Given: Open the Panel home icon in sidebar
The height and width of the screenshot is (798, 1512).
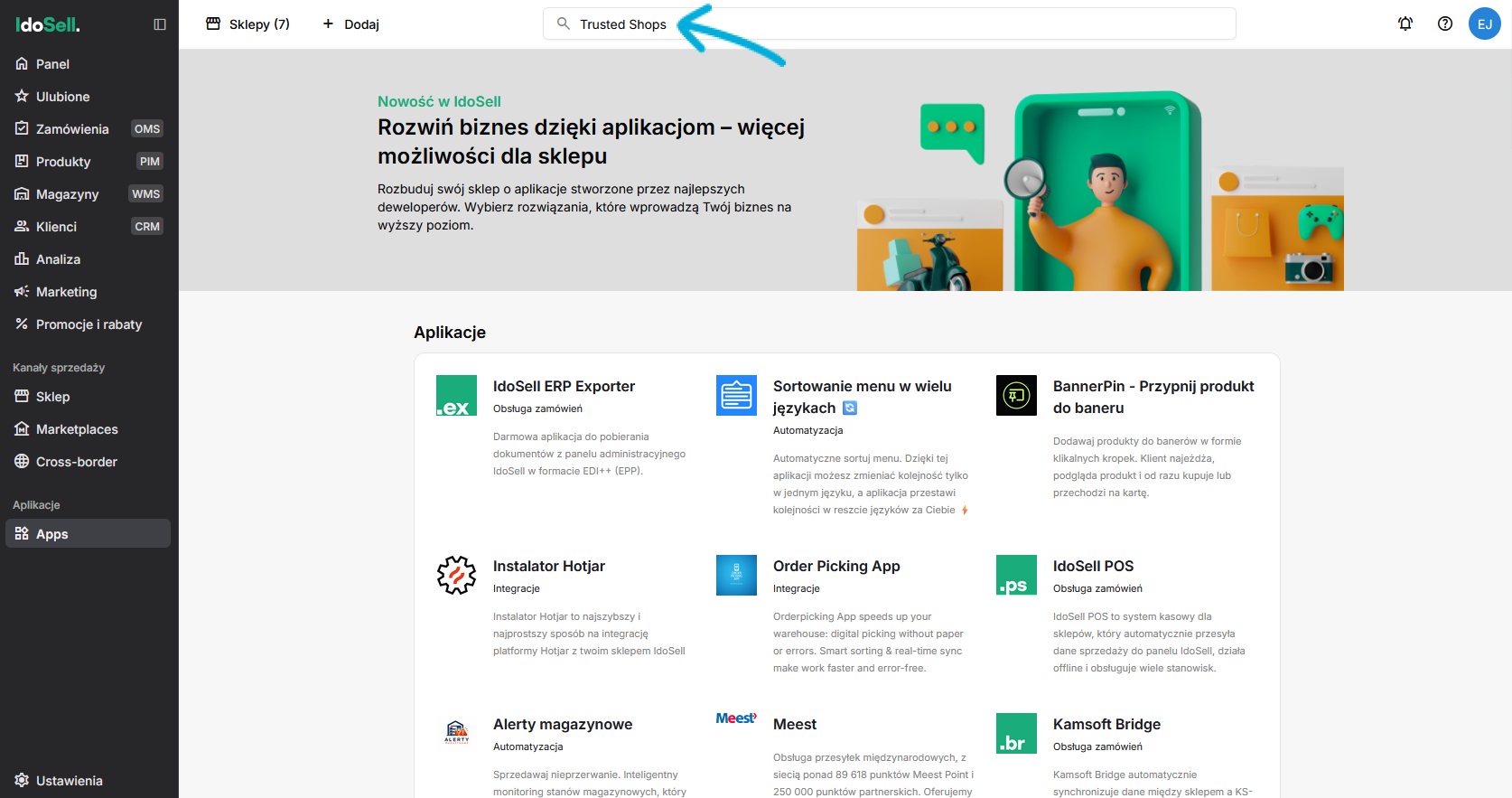Looking at the screenshot, I should pos(22,64).
